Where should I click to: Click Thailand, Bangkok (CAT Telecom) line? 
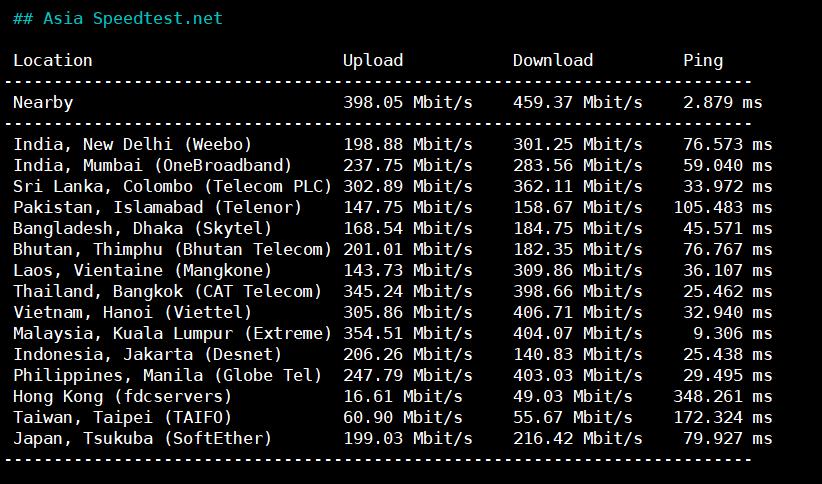tap(167, 291)
